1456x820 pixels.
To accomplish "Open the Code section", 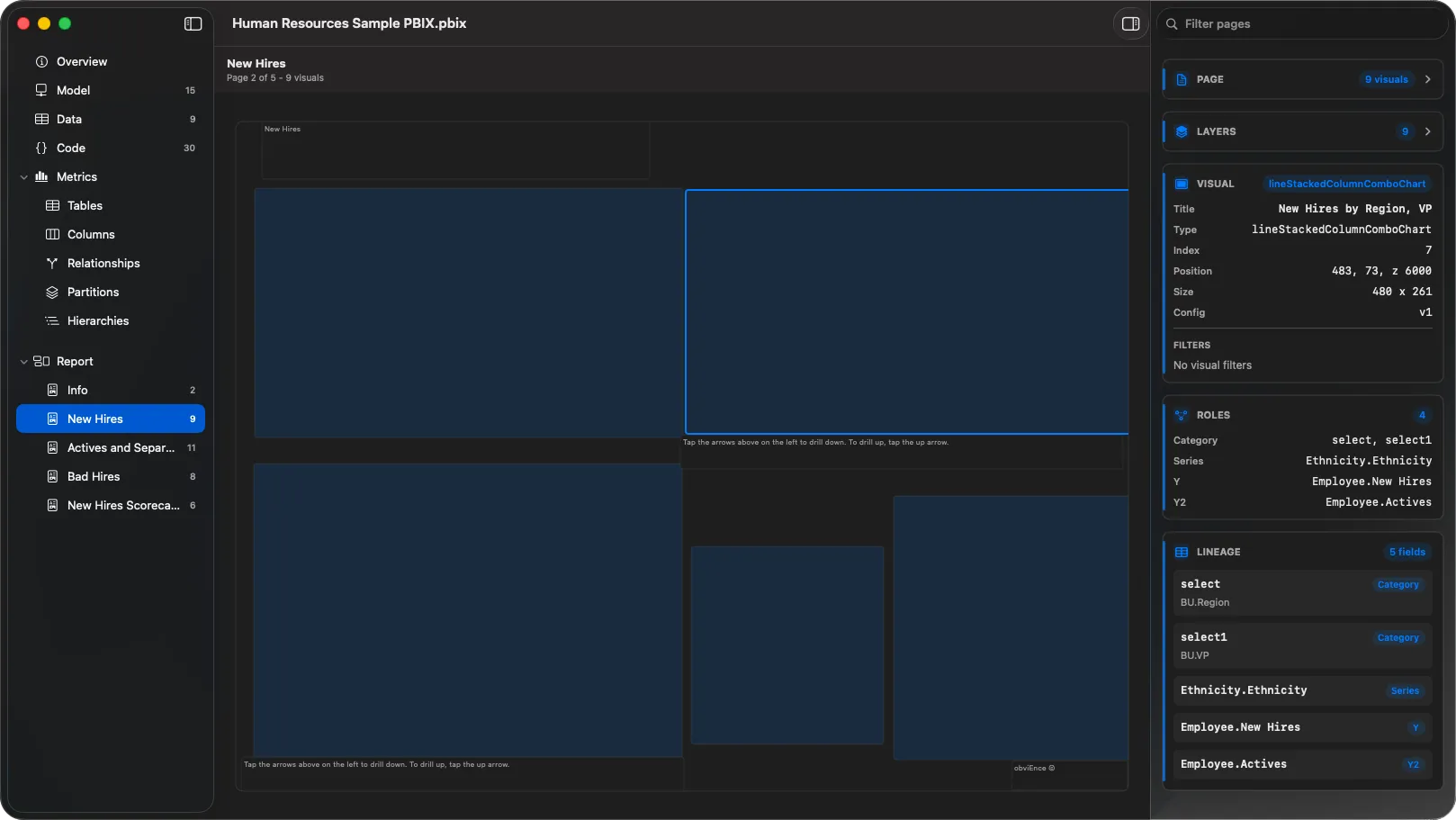I will (x=111, y=148).
